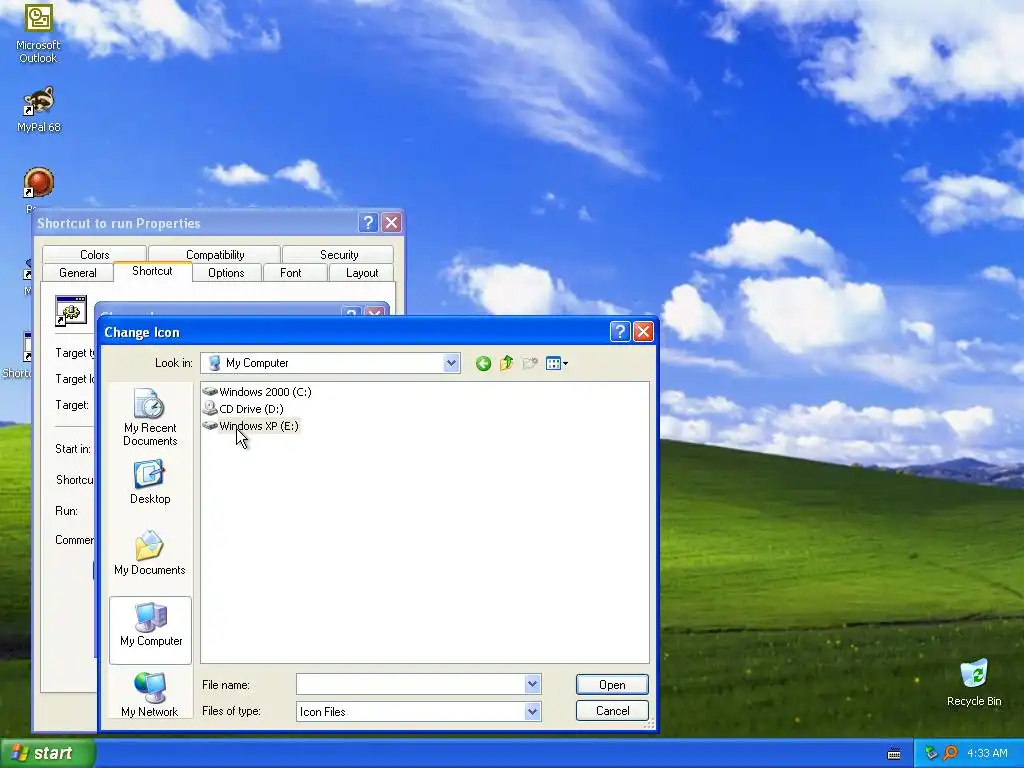The width and height of the screenshot is (1024, 768).
Task: Open My Network places shortcut
Action: [150, 694]
